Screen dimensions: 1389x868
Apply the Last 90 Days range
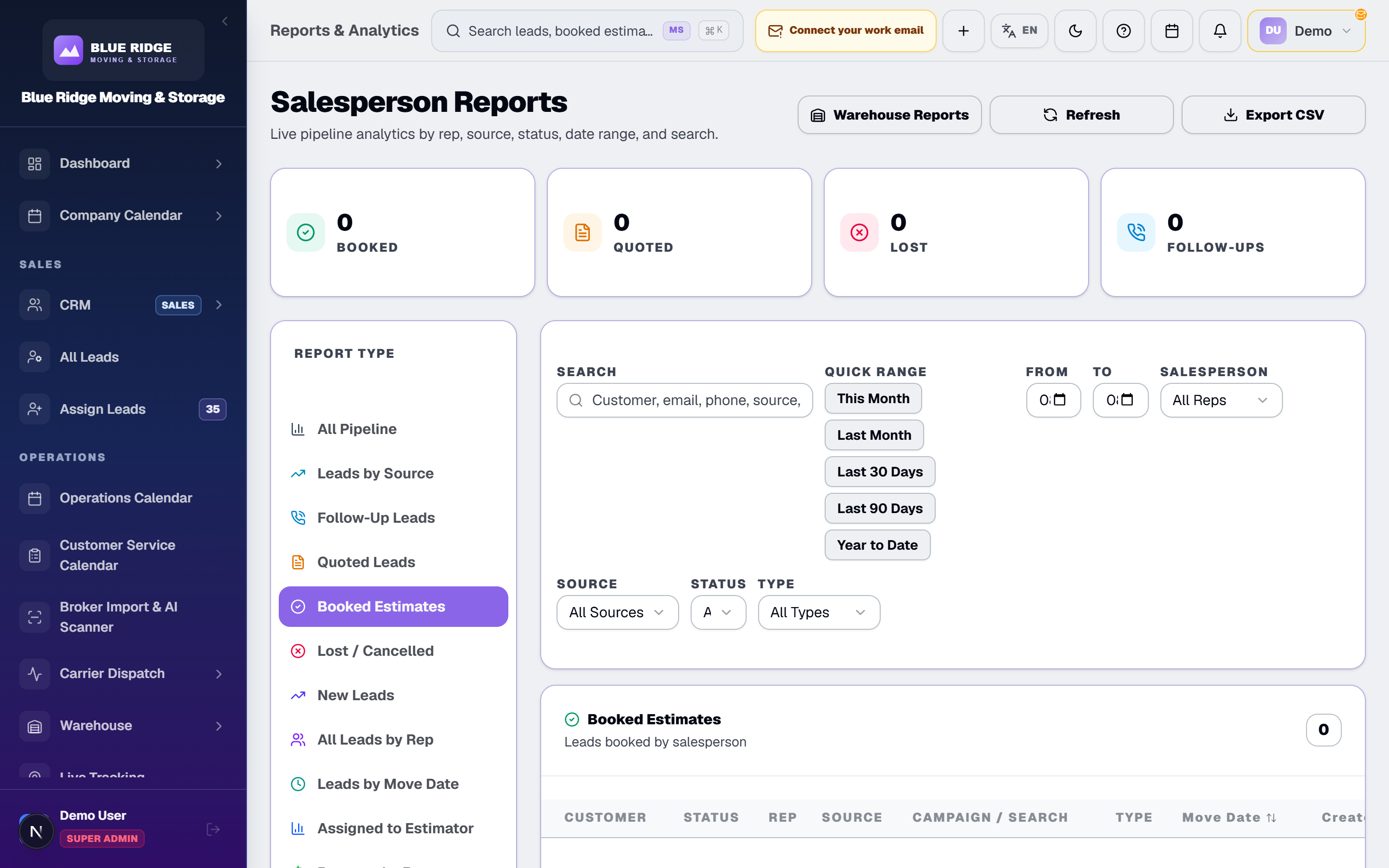coord(879,508)
